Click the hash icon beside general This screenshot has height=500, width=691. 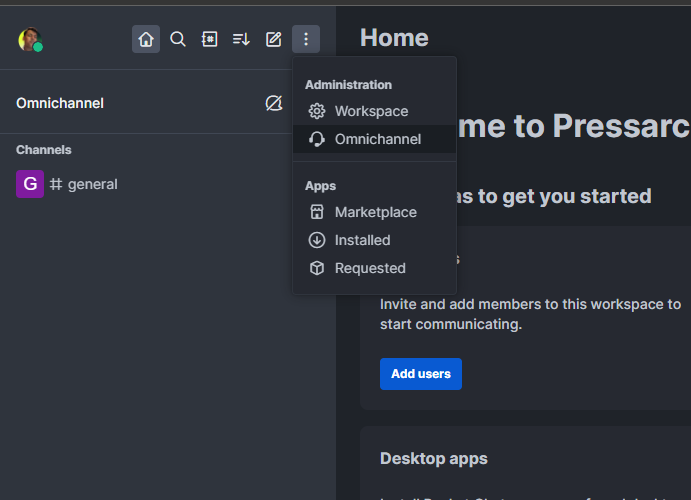point(56,184)
